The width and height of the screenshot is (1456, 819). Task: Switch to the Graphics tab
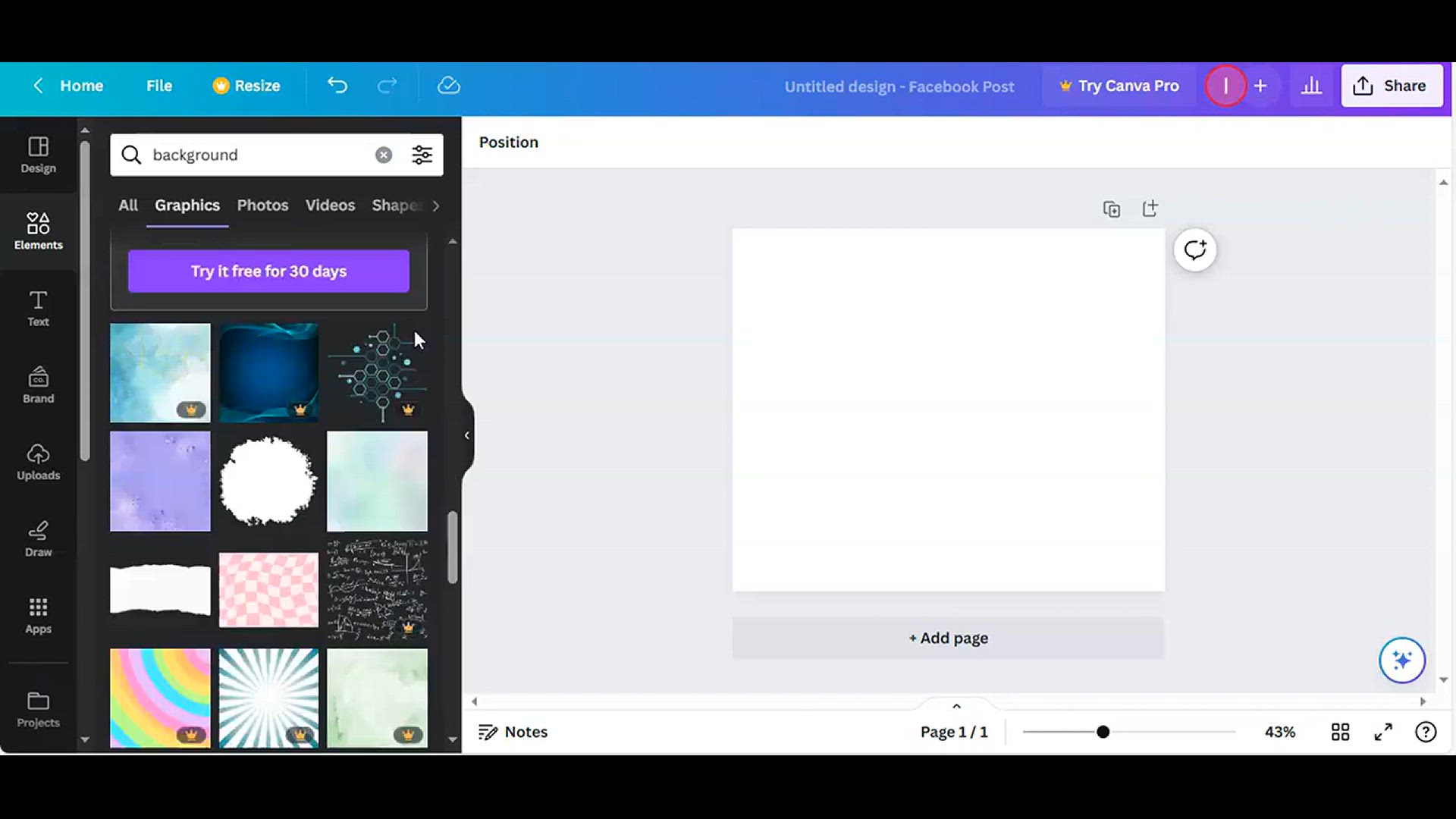coord(187,205)
